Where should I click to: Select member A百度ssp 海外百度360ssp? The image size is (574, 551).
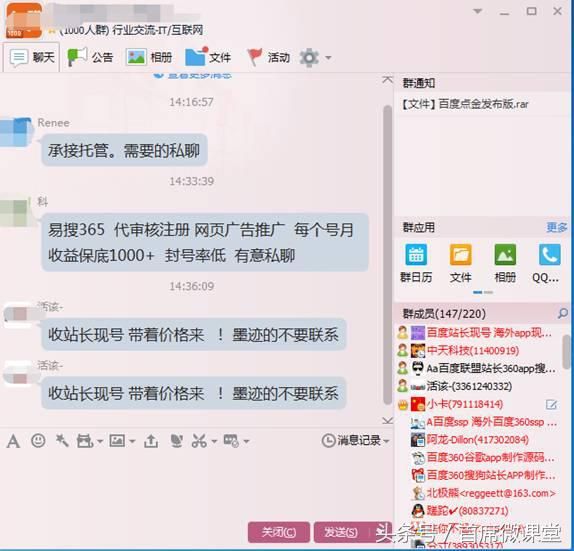coord(485,422)
